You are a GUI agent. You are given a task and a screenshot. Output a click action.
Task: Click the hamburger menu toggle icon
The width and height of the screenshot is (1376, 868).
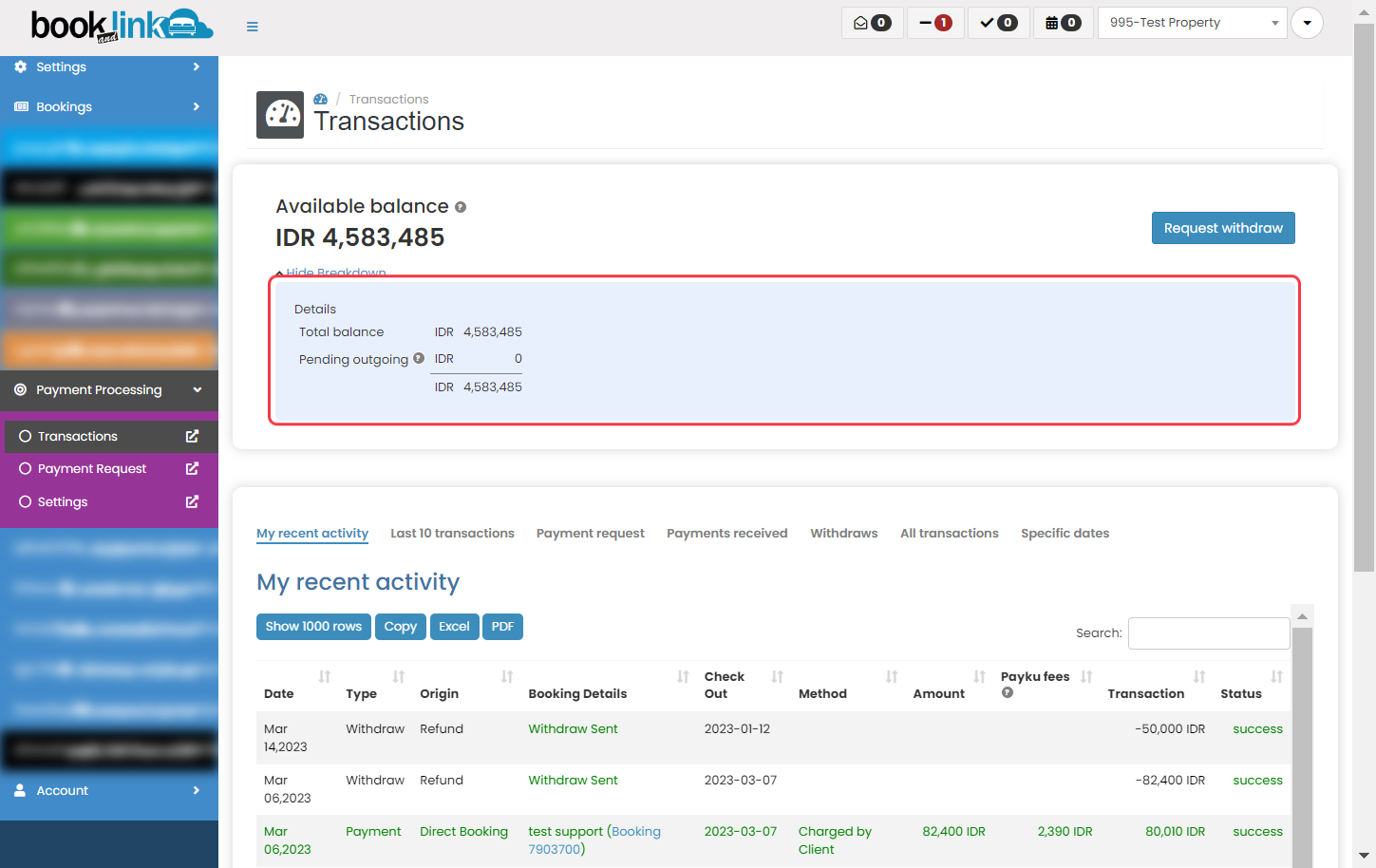253,27
